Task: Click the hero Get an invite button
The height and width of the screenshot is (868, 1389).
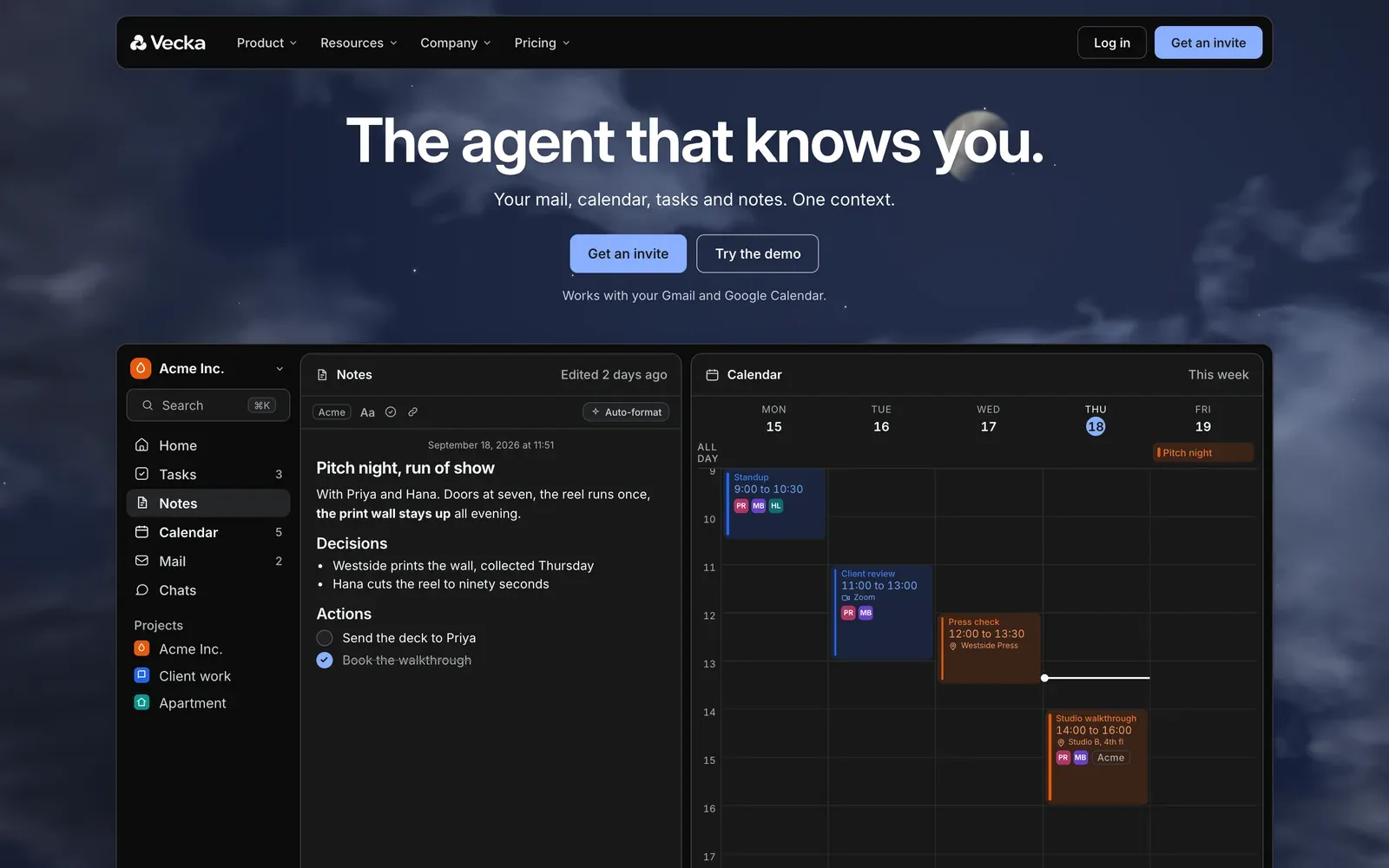Action: click(629, 253)
